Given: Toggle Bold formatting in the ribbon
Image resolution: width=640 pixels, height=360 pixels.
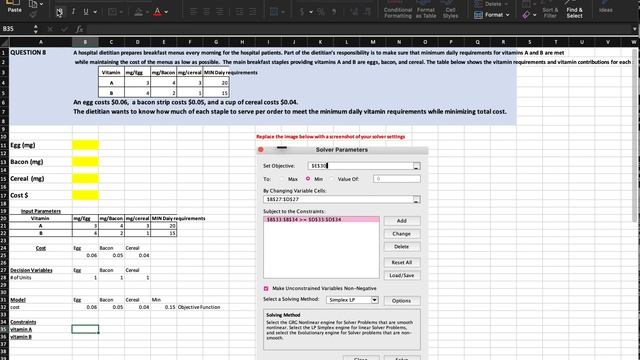Looking at the screenshot, I should point(60,12).
